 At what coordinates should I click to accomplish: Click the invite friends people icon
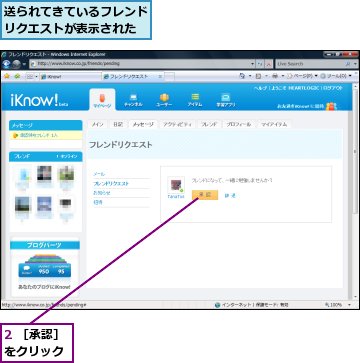tap(331, 106)
